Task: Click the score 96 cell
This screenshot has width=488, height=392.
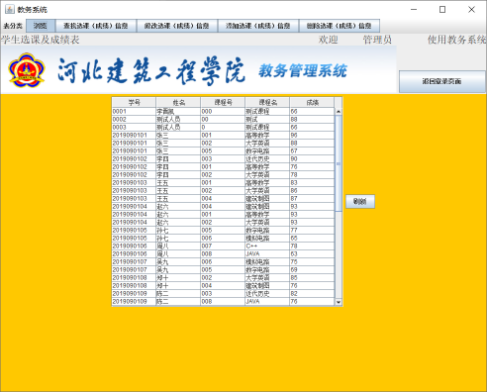Action: coord(312,135)
